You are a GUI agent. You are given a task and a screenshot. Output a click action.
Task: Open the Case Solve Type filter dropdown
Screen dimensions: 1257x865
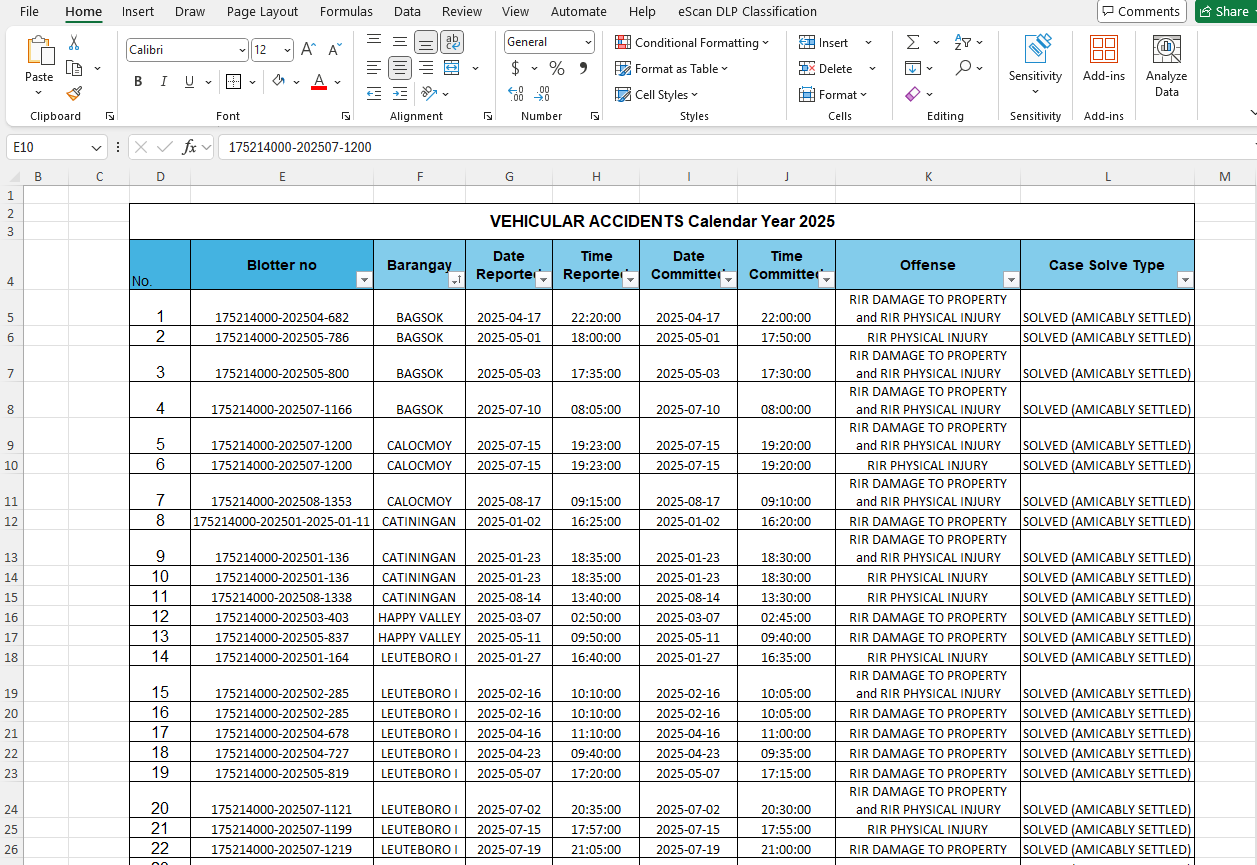coord(1185,280)
